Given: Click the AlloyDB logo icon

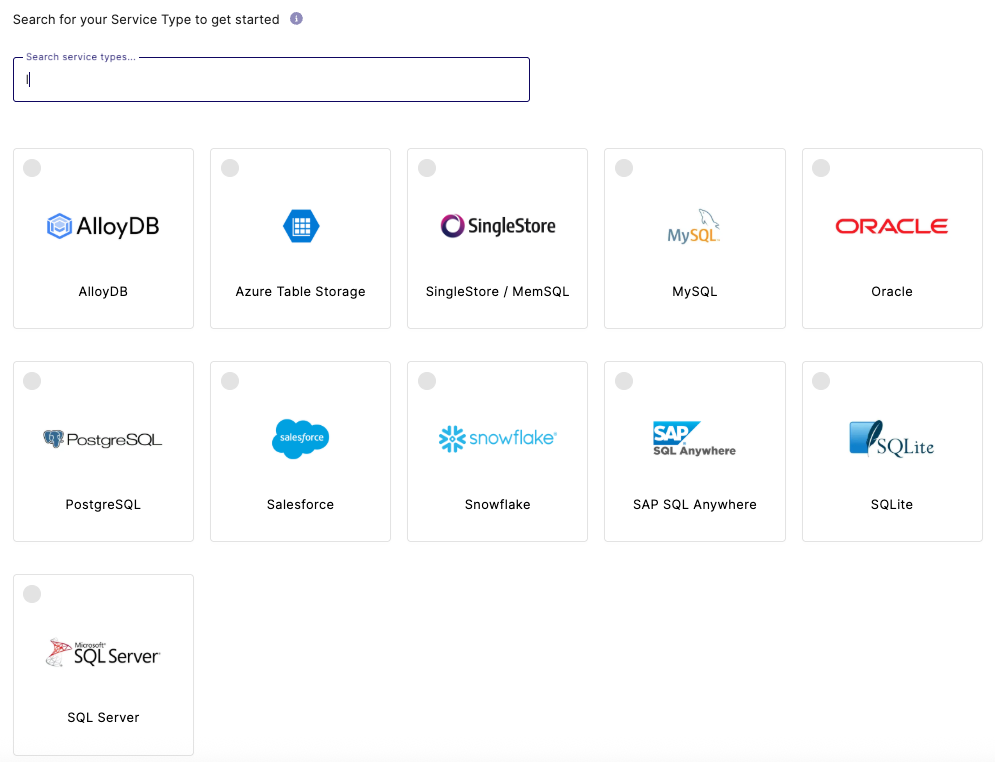Looking at the screenshot, I should (103, 226).
